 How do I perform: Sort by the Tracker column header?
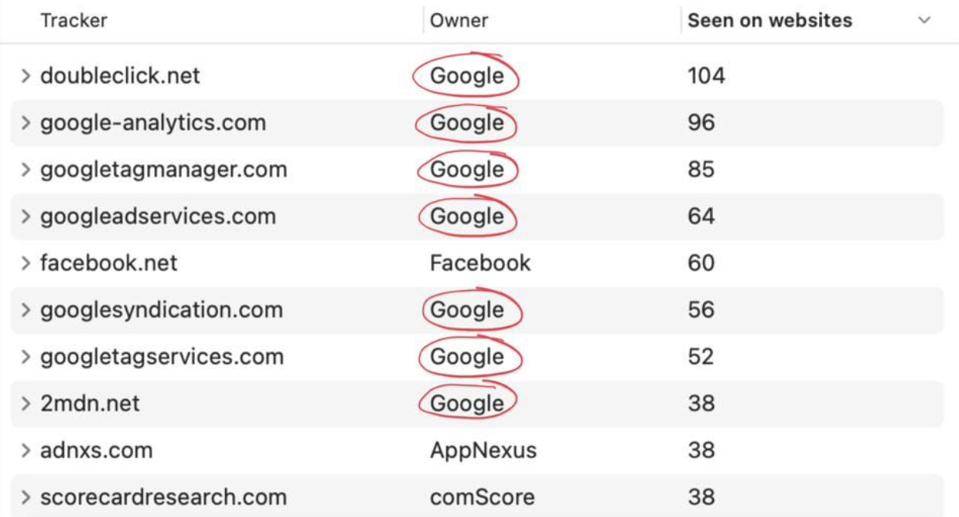tap(74, 20)
